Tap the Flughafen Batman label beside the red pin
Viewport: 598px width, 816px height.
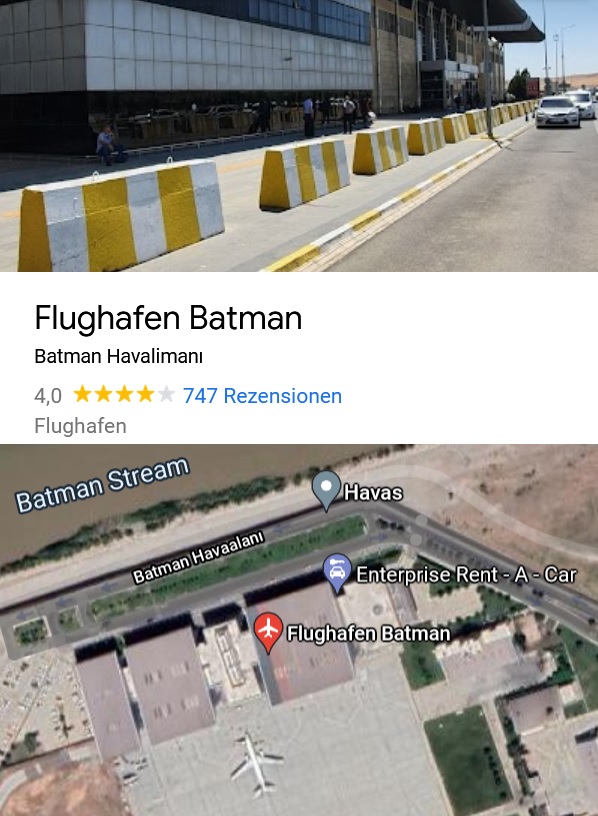(368, 633)
